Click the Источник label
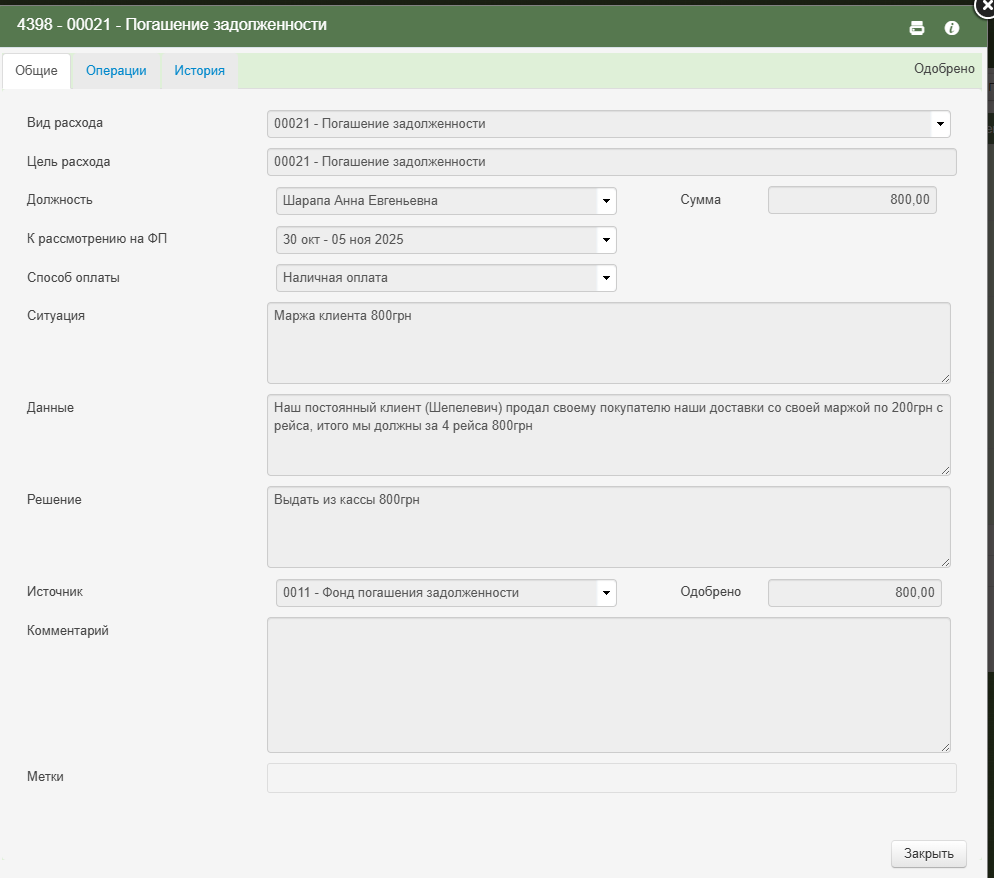This screenshot has height=878, width=994. point(55,591)
